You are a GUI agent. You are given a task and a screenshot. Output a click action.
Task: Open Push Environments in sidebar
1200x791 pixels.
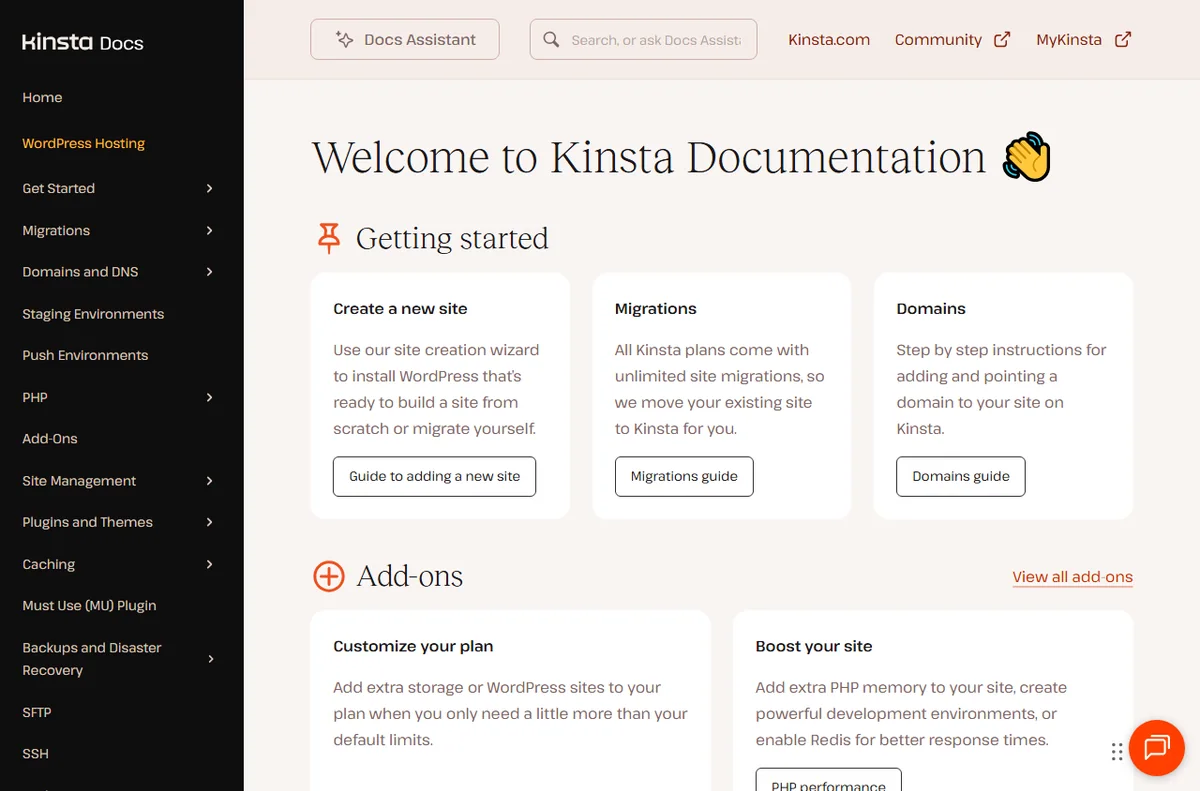click(85, 355)
